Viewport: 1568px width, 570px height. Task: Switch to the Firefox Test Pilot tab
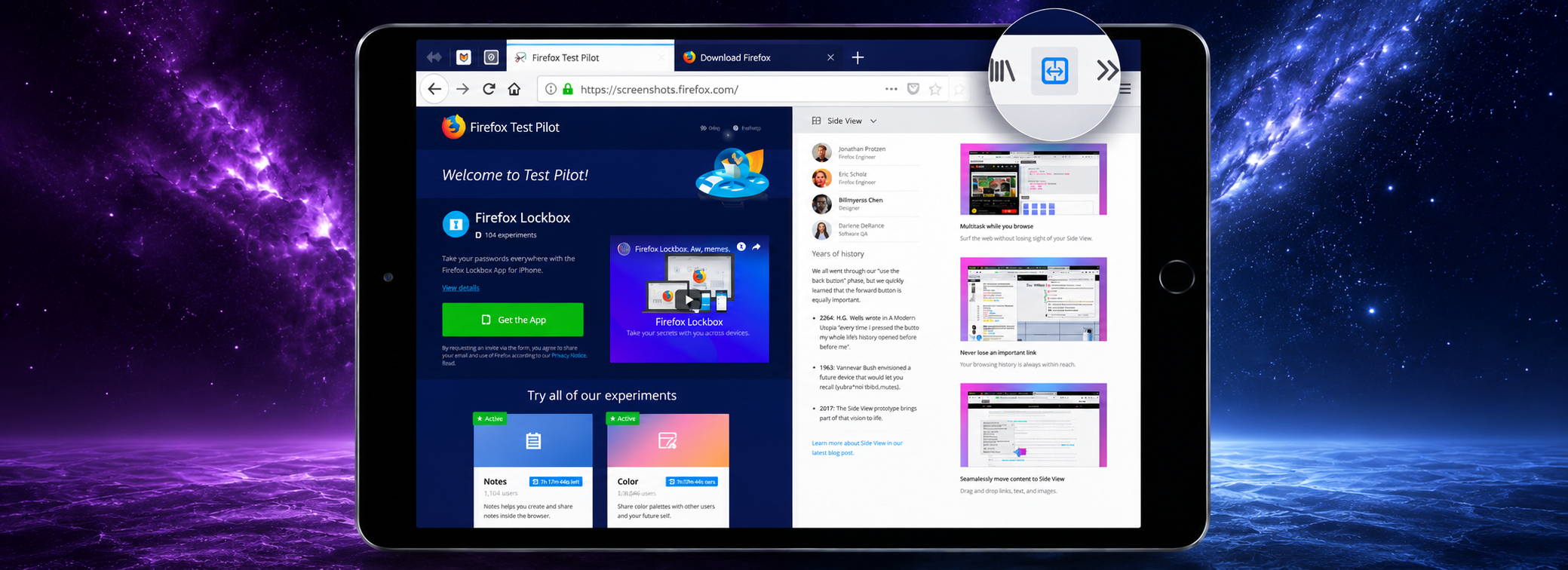[590, 57]
